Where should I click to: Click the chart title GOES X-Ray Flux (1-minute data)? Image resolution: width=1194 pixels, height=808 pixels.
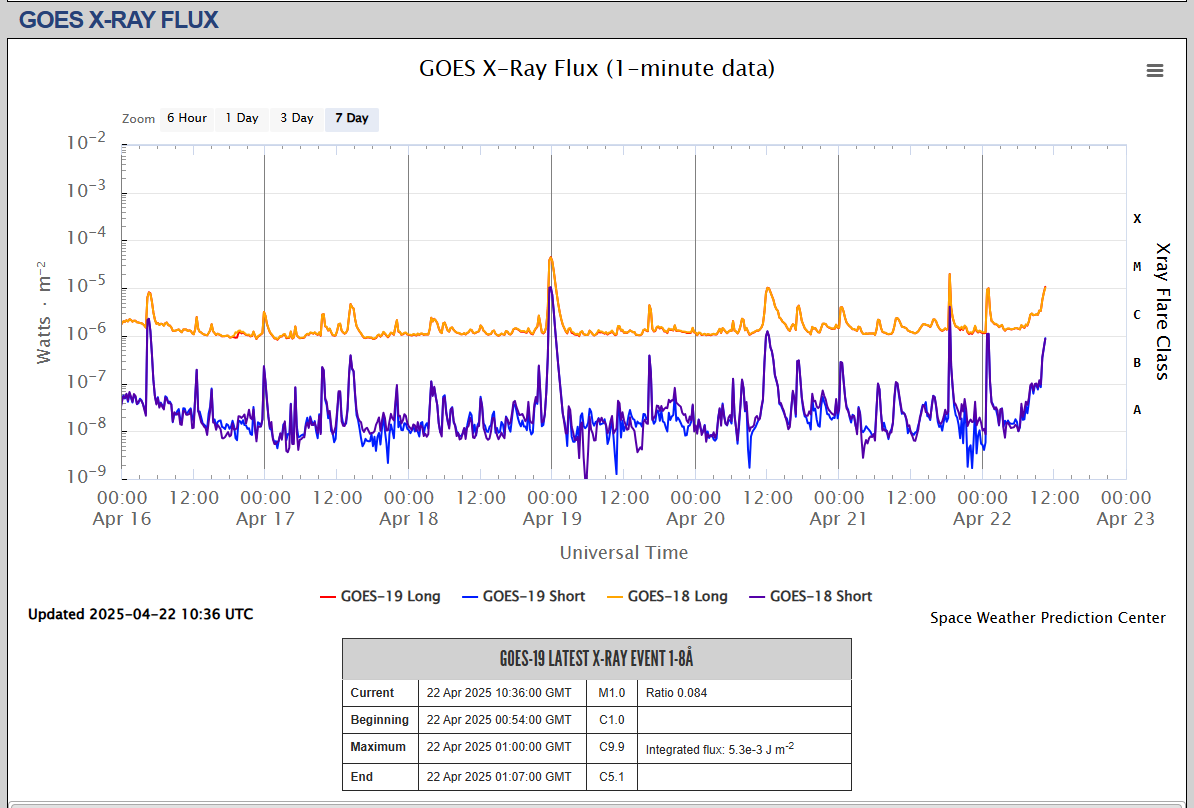tap(597, 69)
